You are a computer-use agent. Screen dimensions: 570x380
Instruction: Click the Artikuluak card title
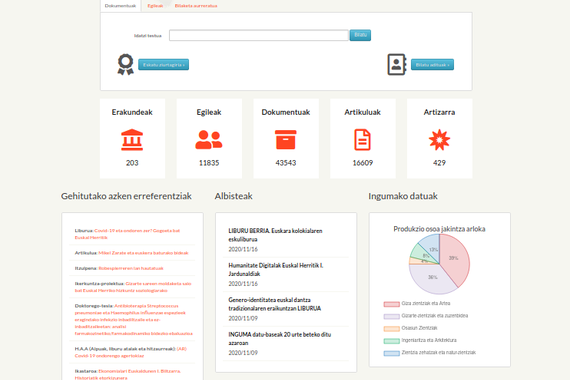[x=362, y=112]
